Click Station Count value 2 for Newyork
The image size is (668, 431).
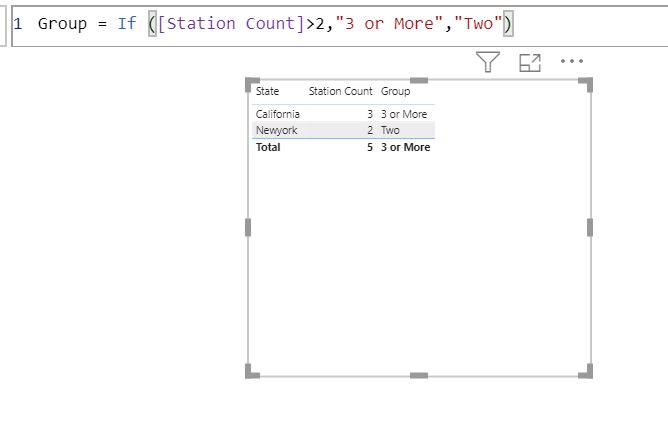(370, 130)
